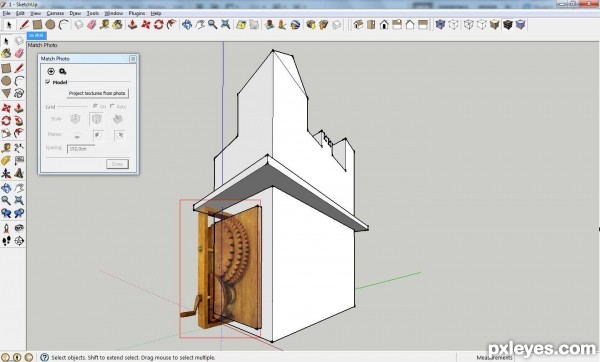Choose the 3D Text tool
Viewport: 600px width, 362px height.
19,174
